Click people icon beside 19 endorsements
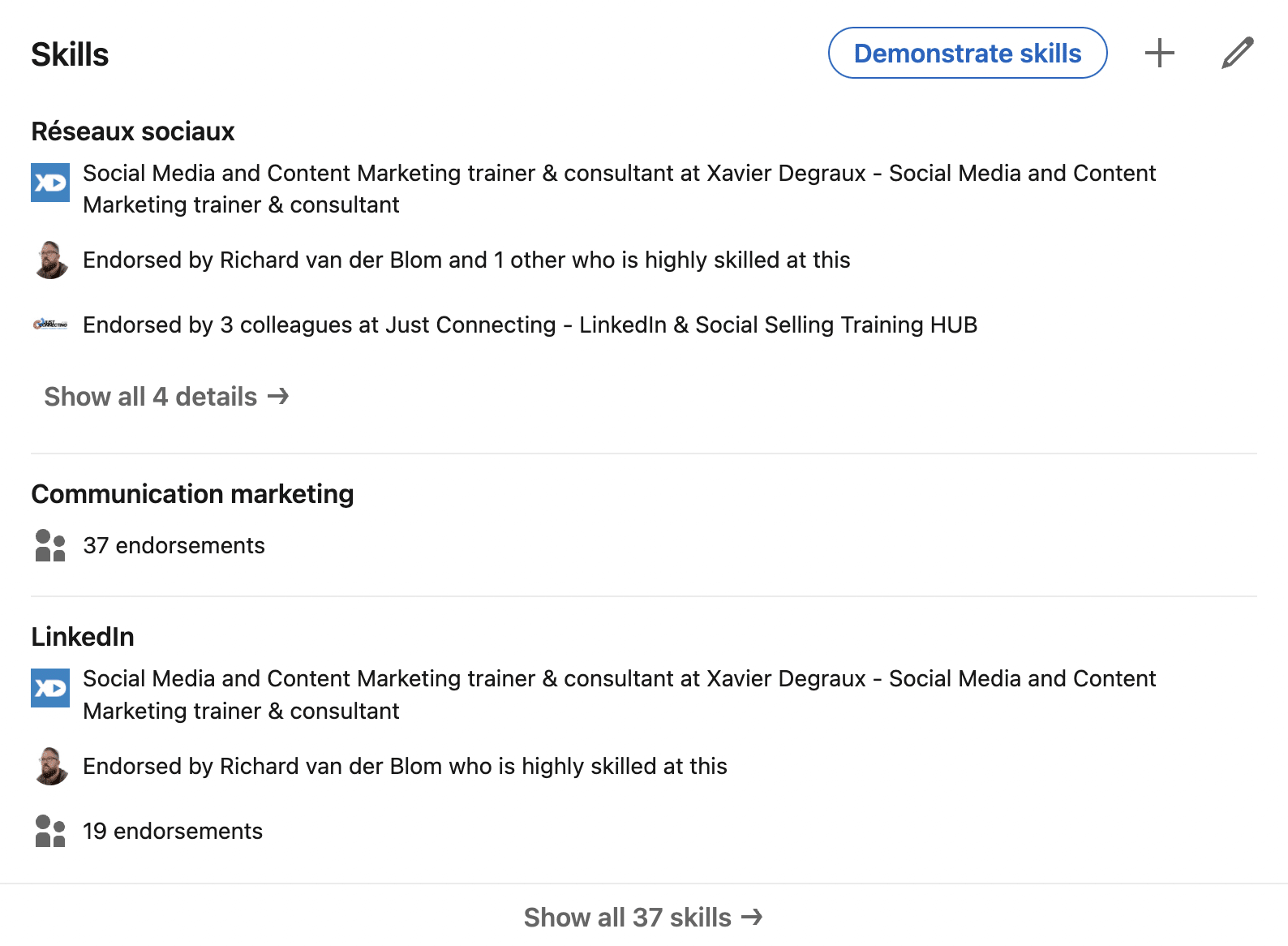 tap(50, 831)
